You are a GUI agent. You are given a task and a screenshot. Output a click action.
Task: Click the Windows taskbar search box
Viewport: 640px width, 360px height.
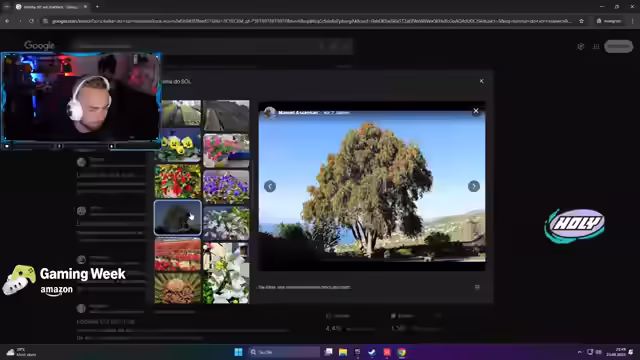284,352
